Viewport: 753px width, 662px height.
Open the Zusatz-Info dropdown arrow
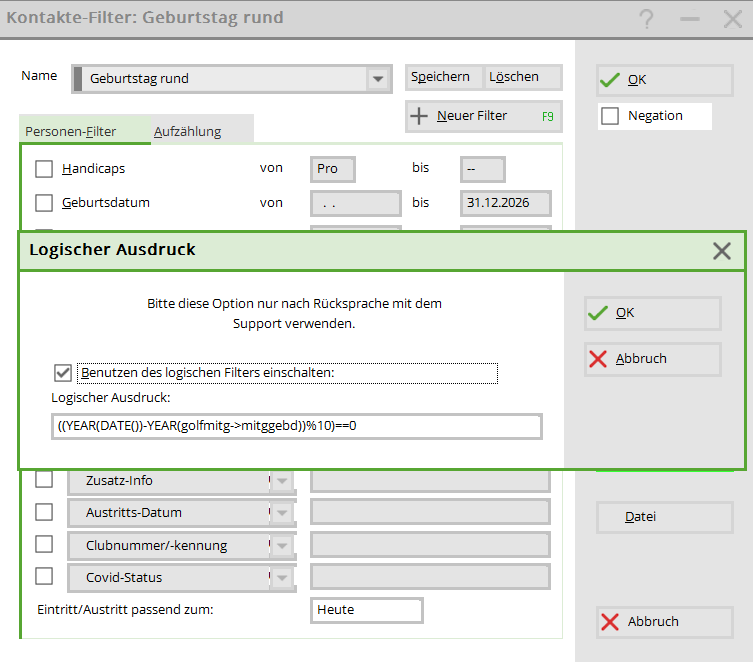[x=283, y=481]
